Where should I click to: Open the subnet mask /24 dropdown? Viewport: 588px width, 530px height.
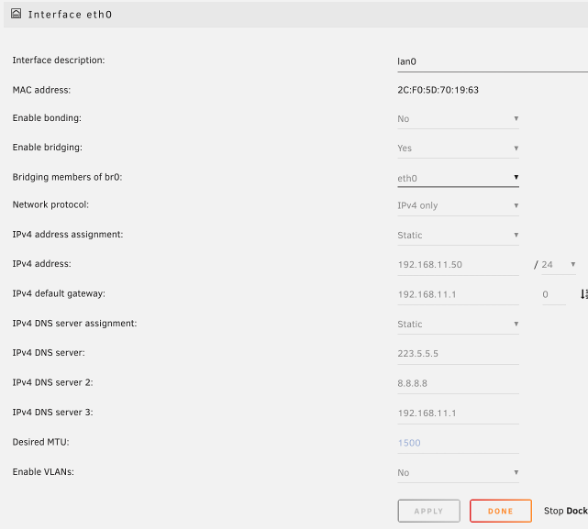click(558, 264)
